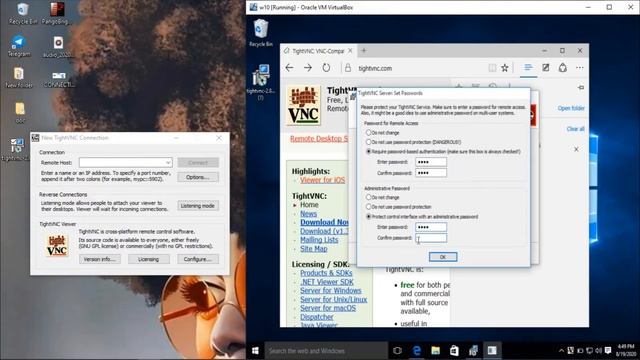The height and width of the screenshot is (360, 640).
Task: Show hidden icons in VM system tray
Action: pyautogui.click(x=561, y=351)
